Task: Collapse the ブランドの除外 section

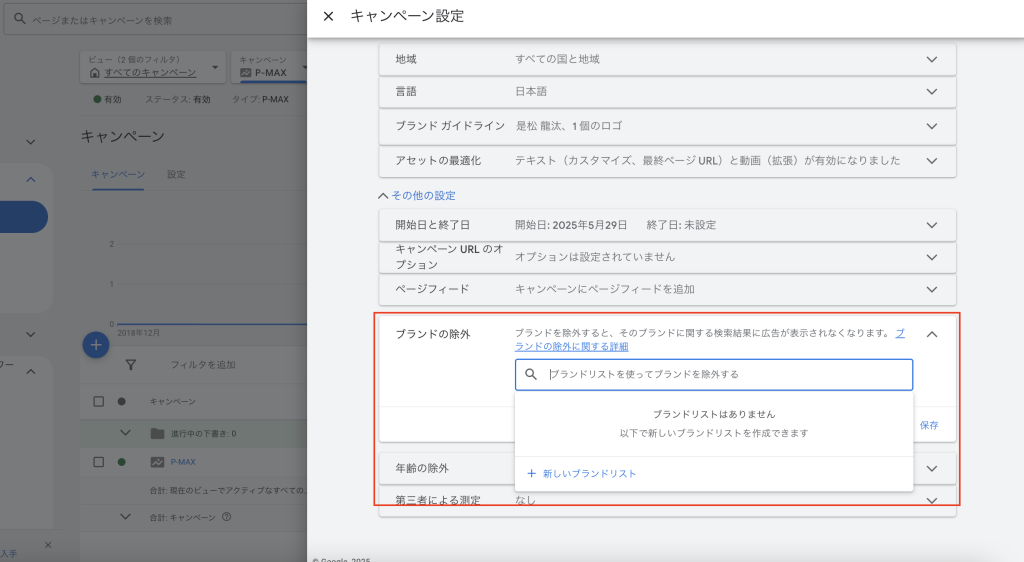Action: tap(931, 334)
